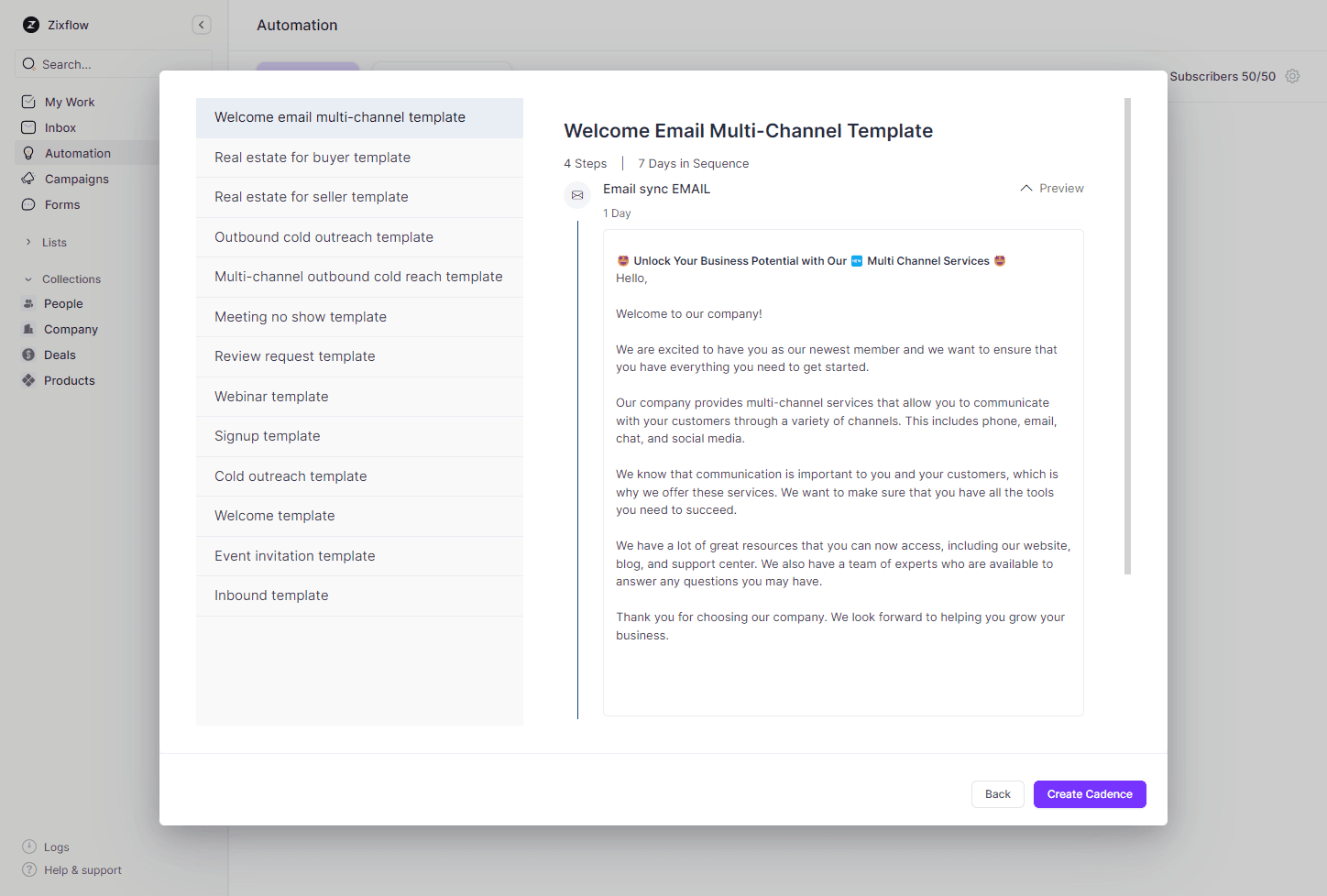Open the Deals collection

point(57,355)
